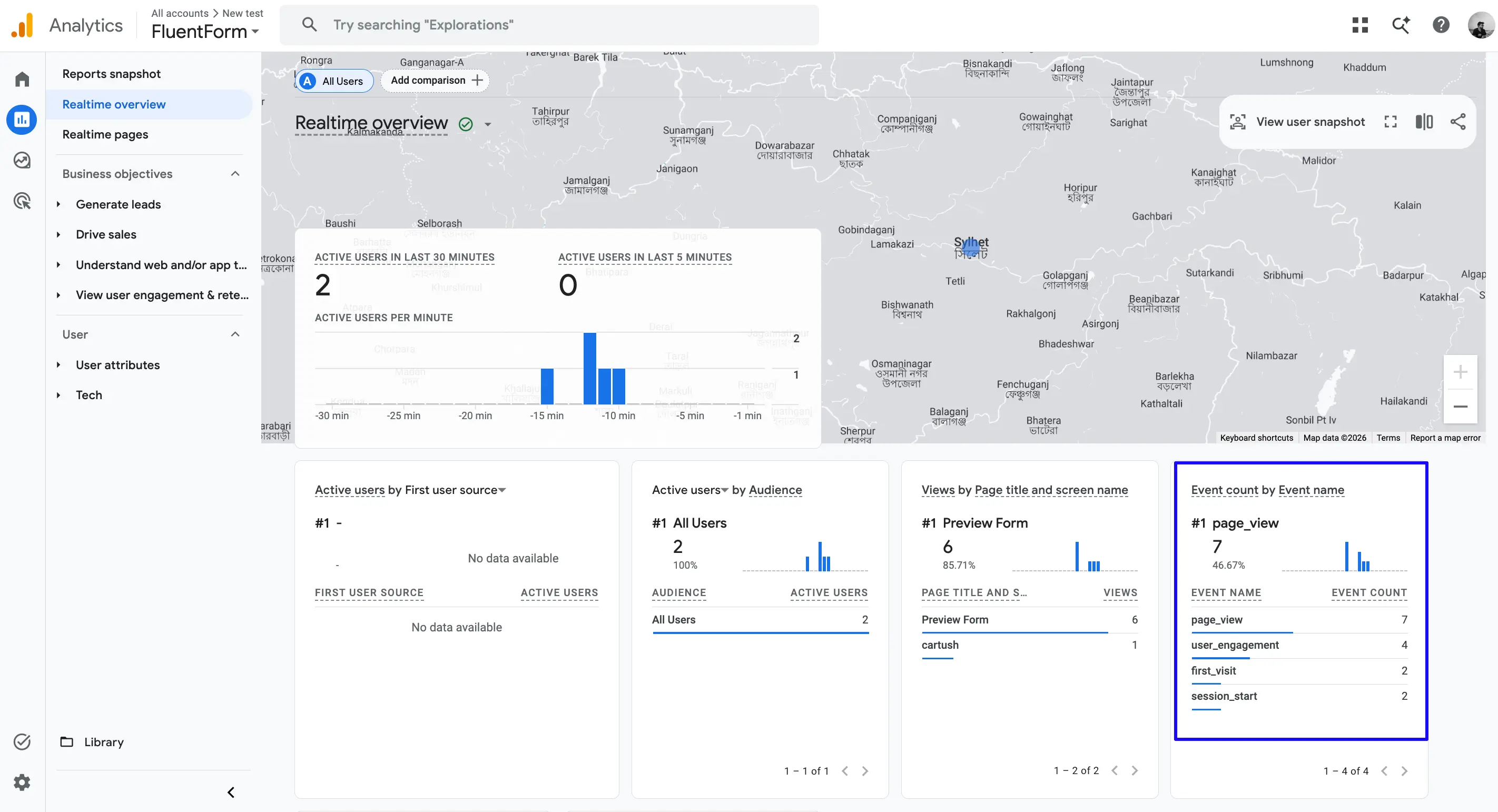Open the compare columns icon
The image size is (1498, 812).
coord(1424,122)
